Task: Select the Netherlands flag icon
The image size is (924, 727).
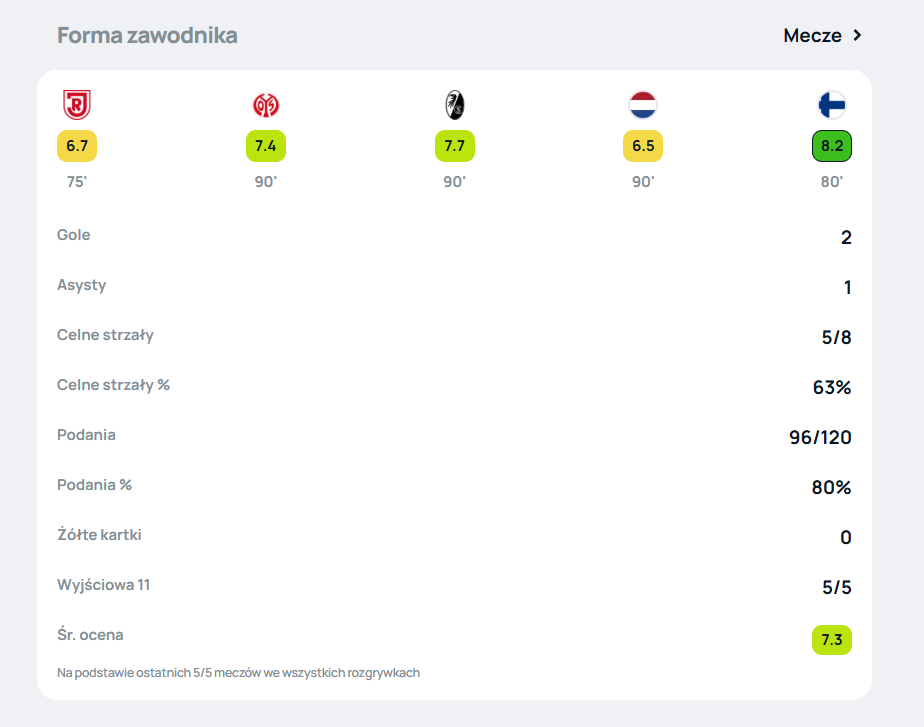Action: point(643,105)
